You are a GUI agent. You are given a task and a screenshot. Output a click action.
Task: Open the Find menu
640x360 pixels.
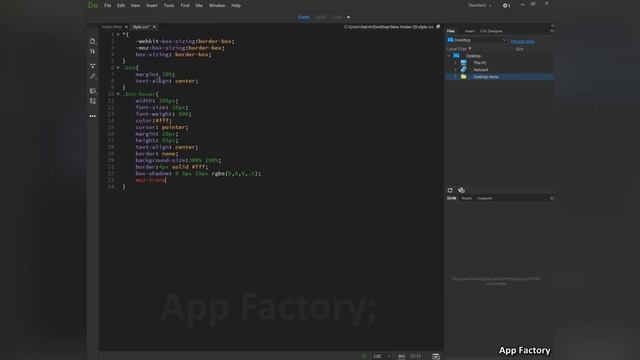[185, 6]
